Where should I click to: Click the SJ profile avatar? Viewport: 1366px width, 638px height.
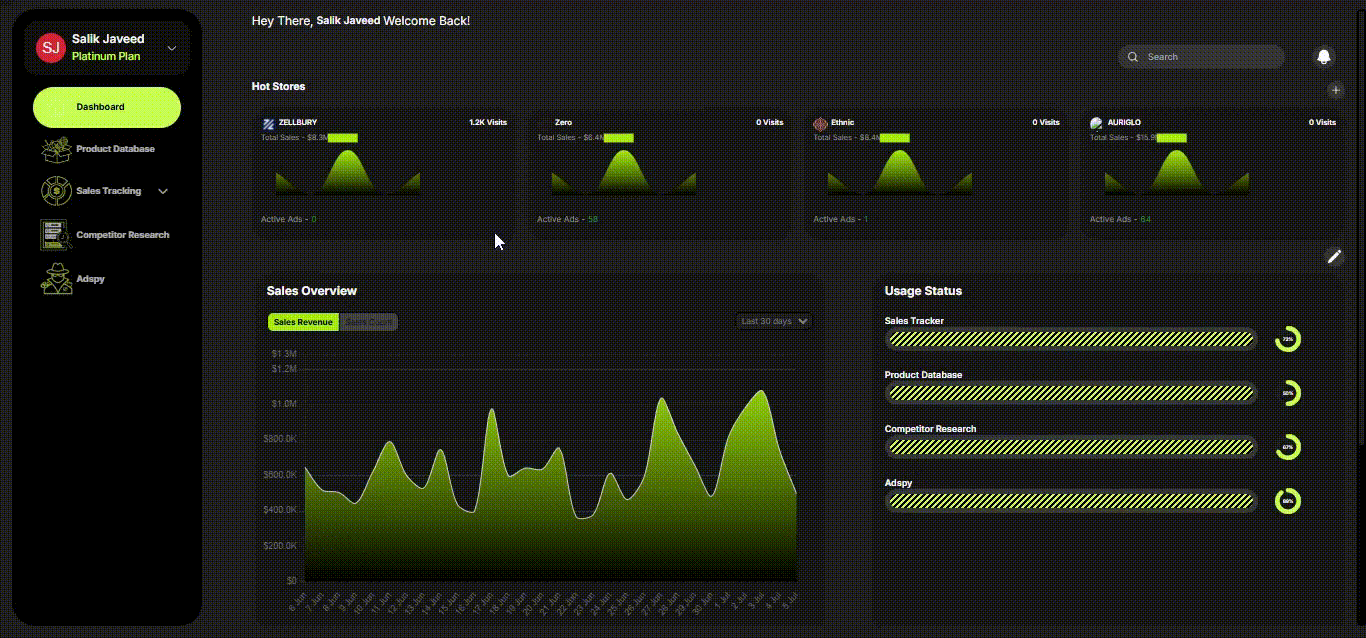coord(50,47)
